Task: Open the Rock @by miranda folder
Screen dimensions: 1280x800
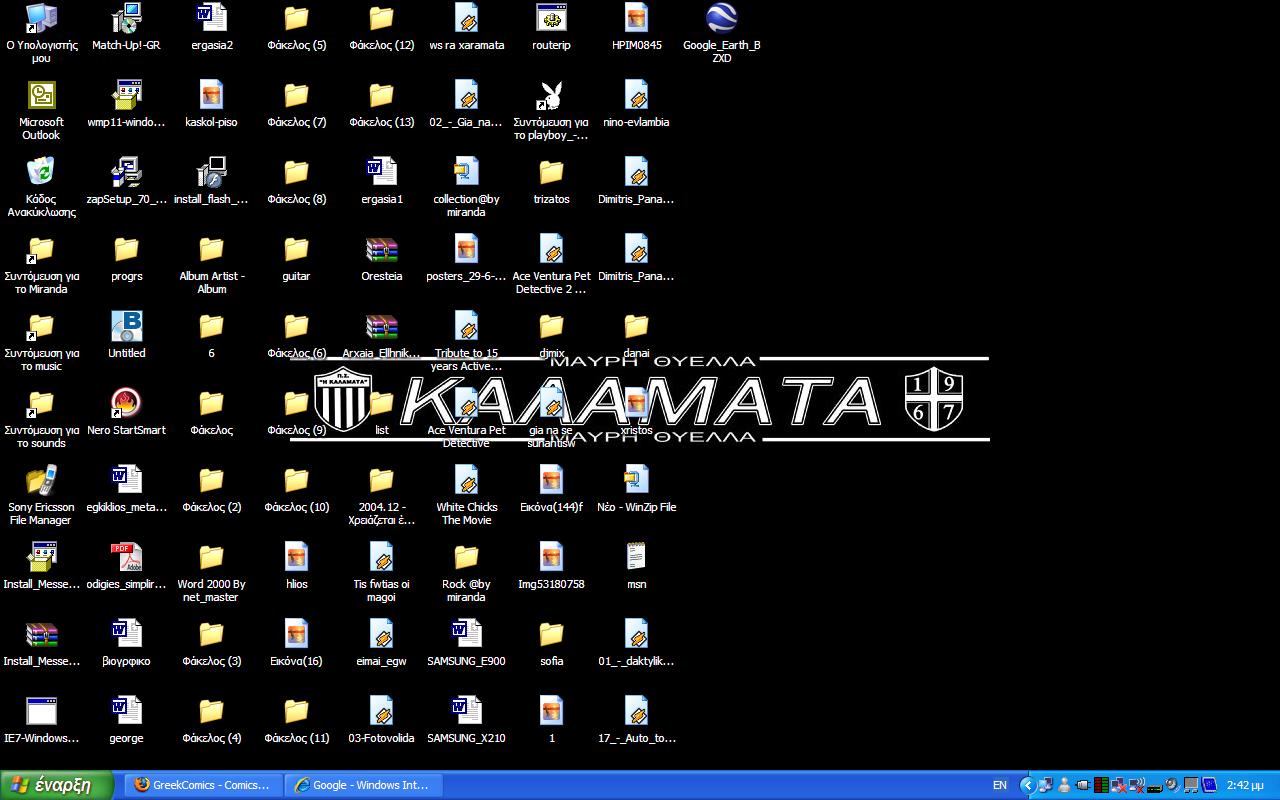Action: tap(466, 557)
